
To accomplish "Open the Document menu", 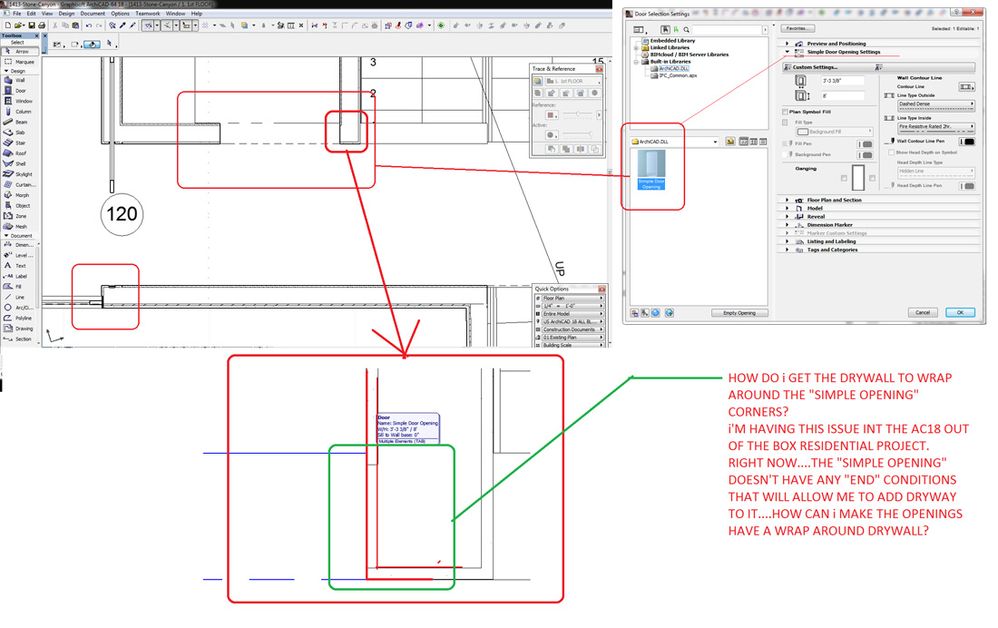I will coord(92,13).
